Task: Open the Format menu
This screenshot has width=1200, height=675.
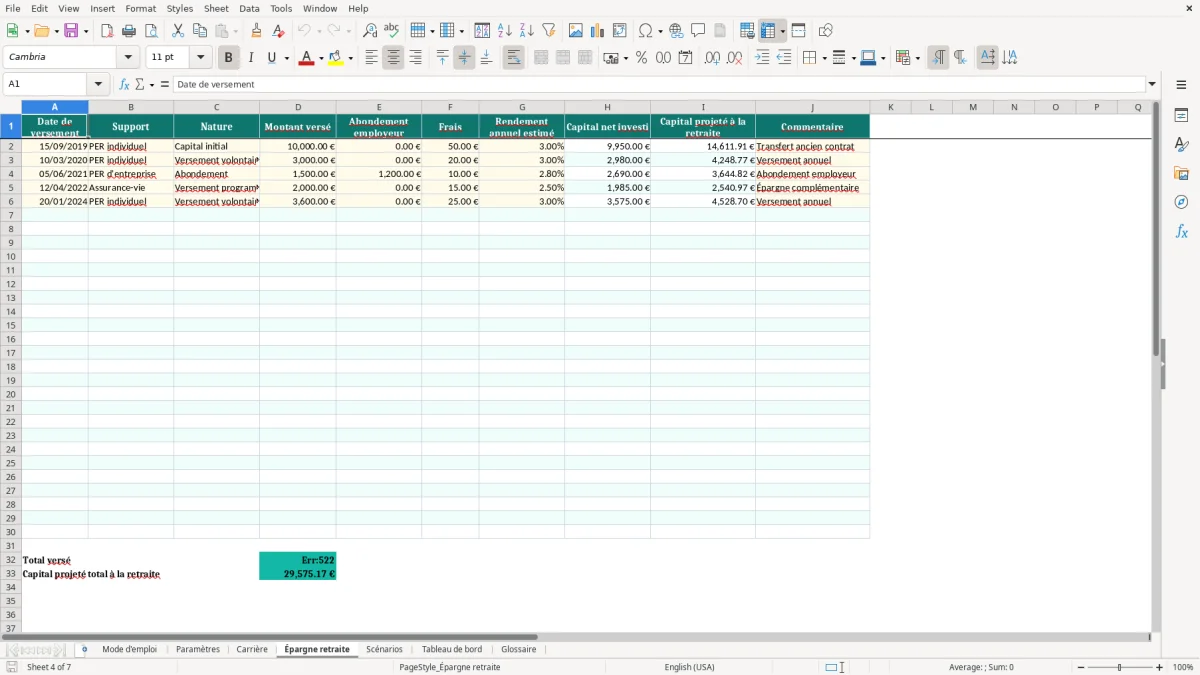Action: pos(141,8)
